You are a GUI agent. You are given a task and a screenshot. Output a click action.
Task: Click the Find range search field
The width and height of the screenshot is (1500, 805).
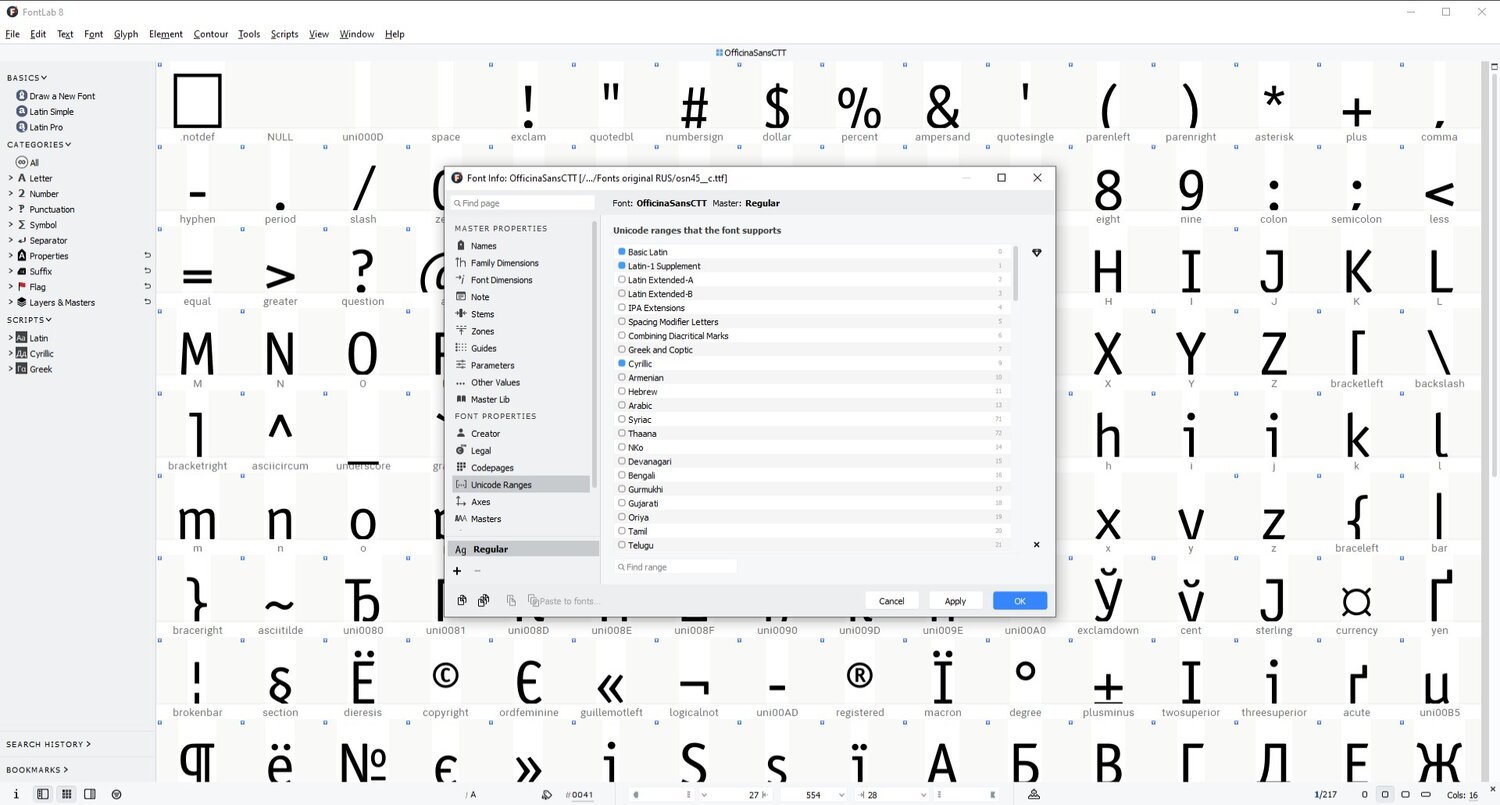pyautogui.click(x=676, y=567)
